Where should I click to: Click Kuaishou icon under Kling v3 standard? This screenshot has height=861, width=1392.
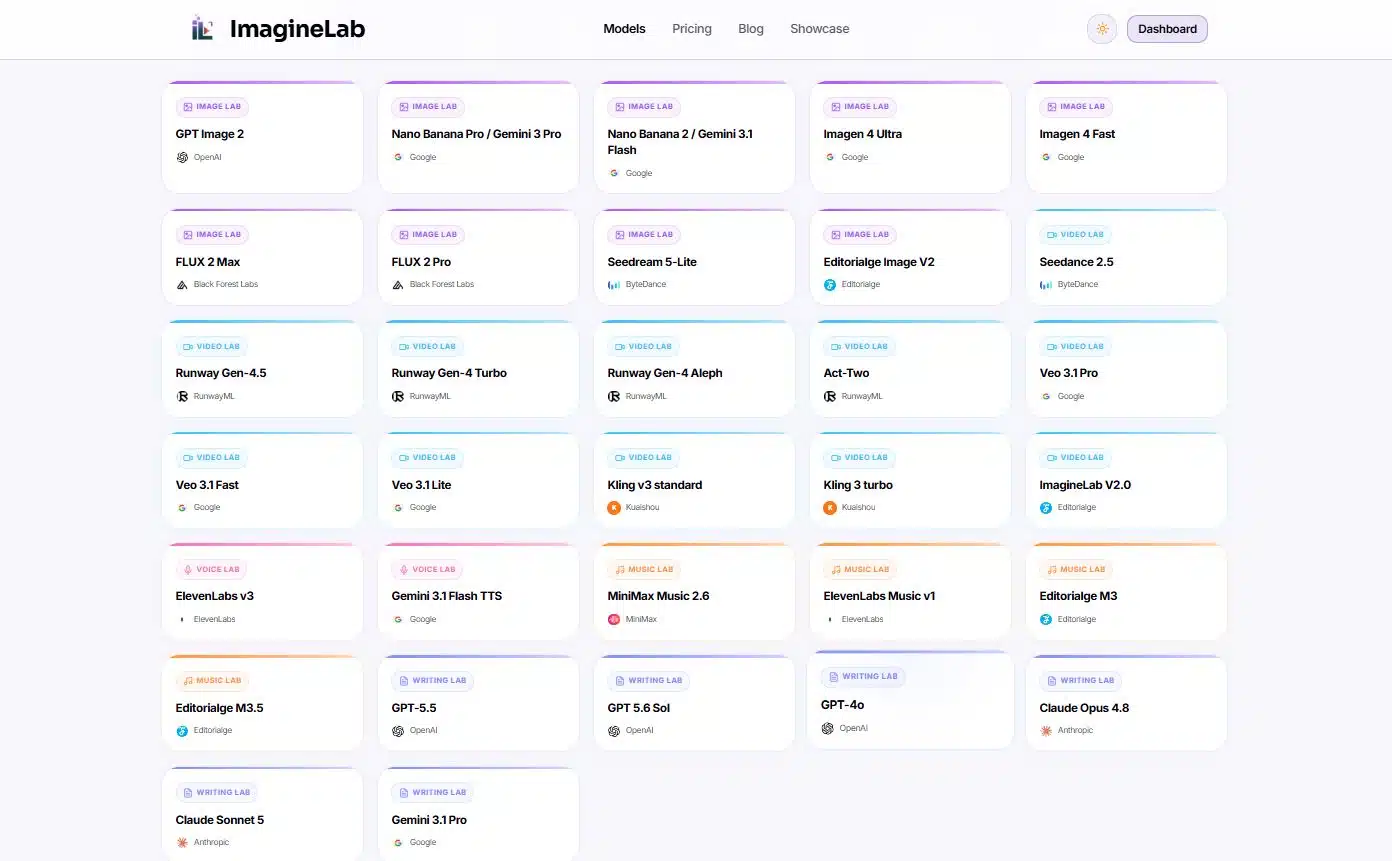coord(614,507)
